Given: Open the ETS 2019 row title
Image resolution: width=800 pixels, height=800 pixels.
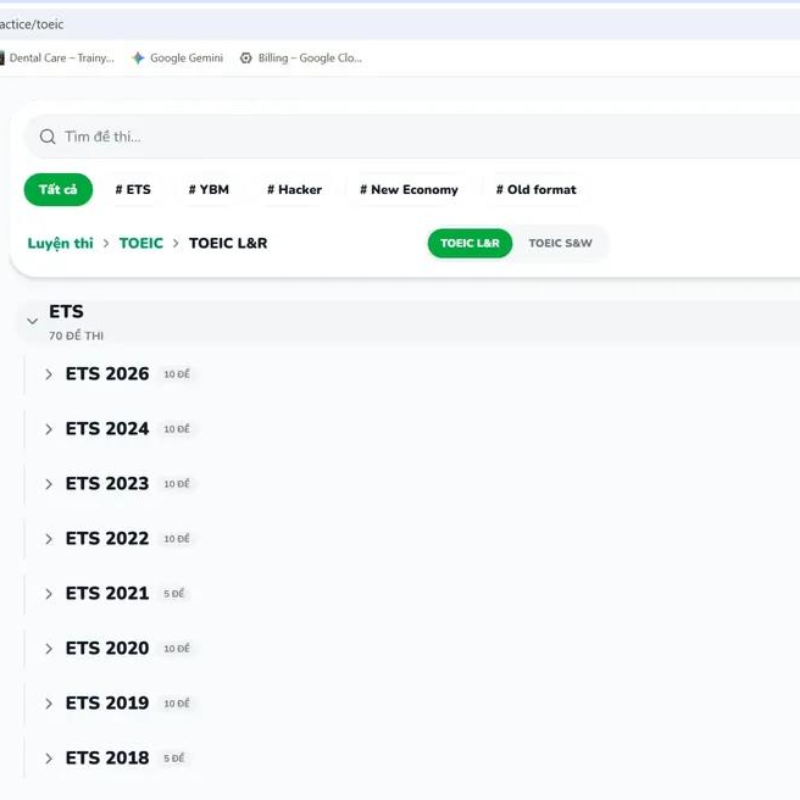Looking at the screenshot, I should (107, 703).
